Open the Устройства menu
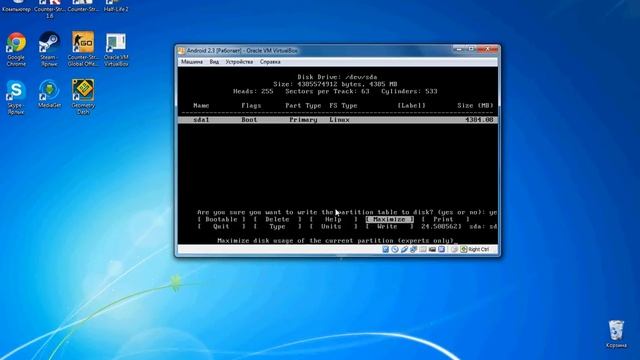The width and height of the screenshot is (640, 360). [239, 62]
